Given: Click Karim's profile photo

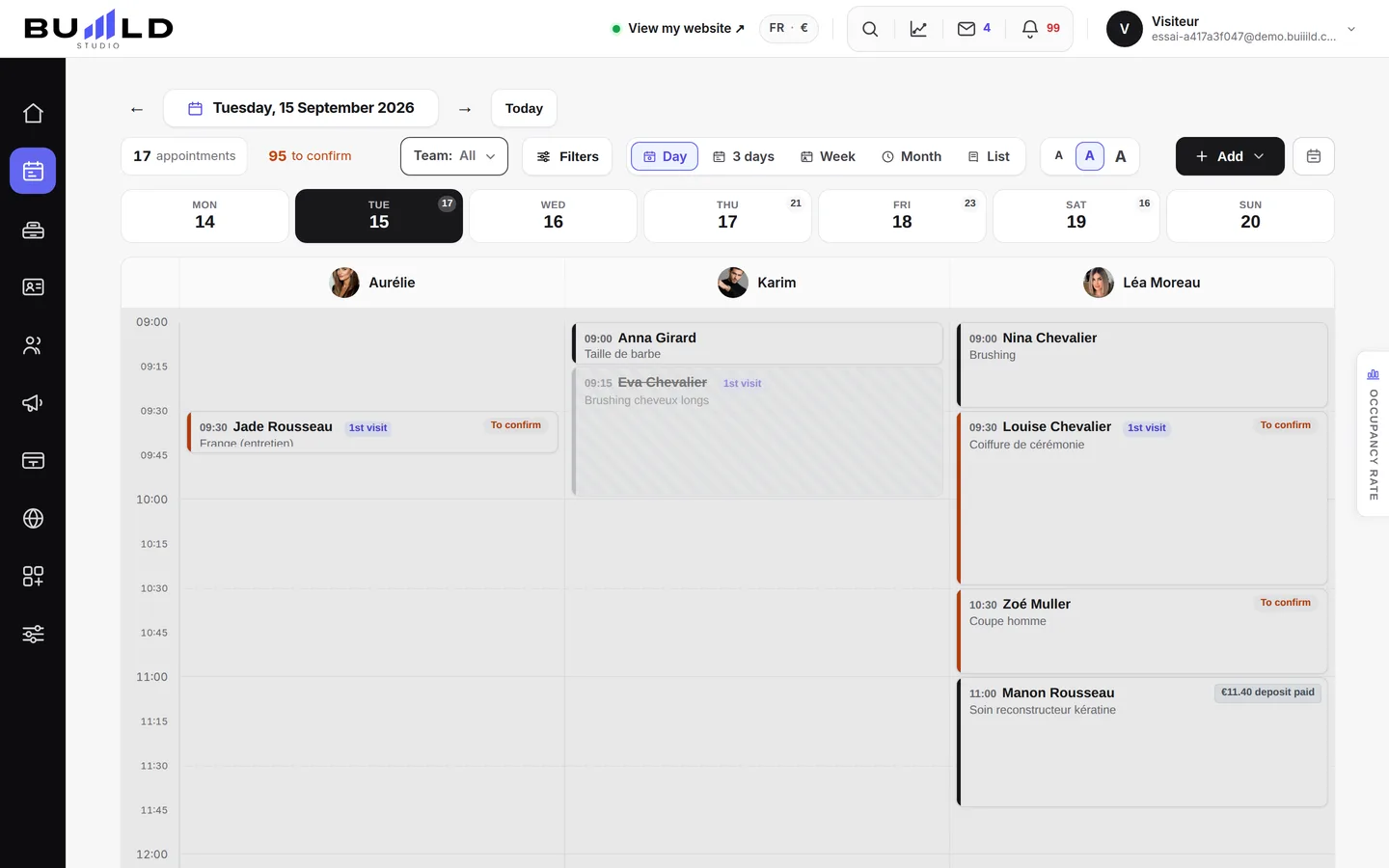Looking at the screenshot, I should (733, 283).
